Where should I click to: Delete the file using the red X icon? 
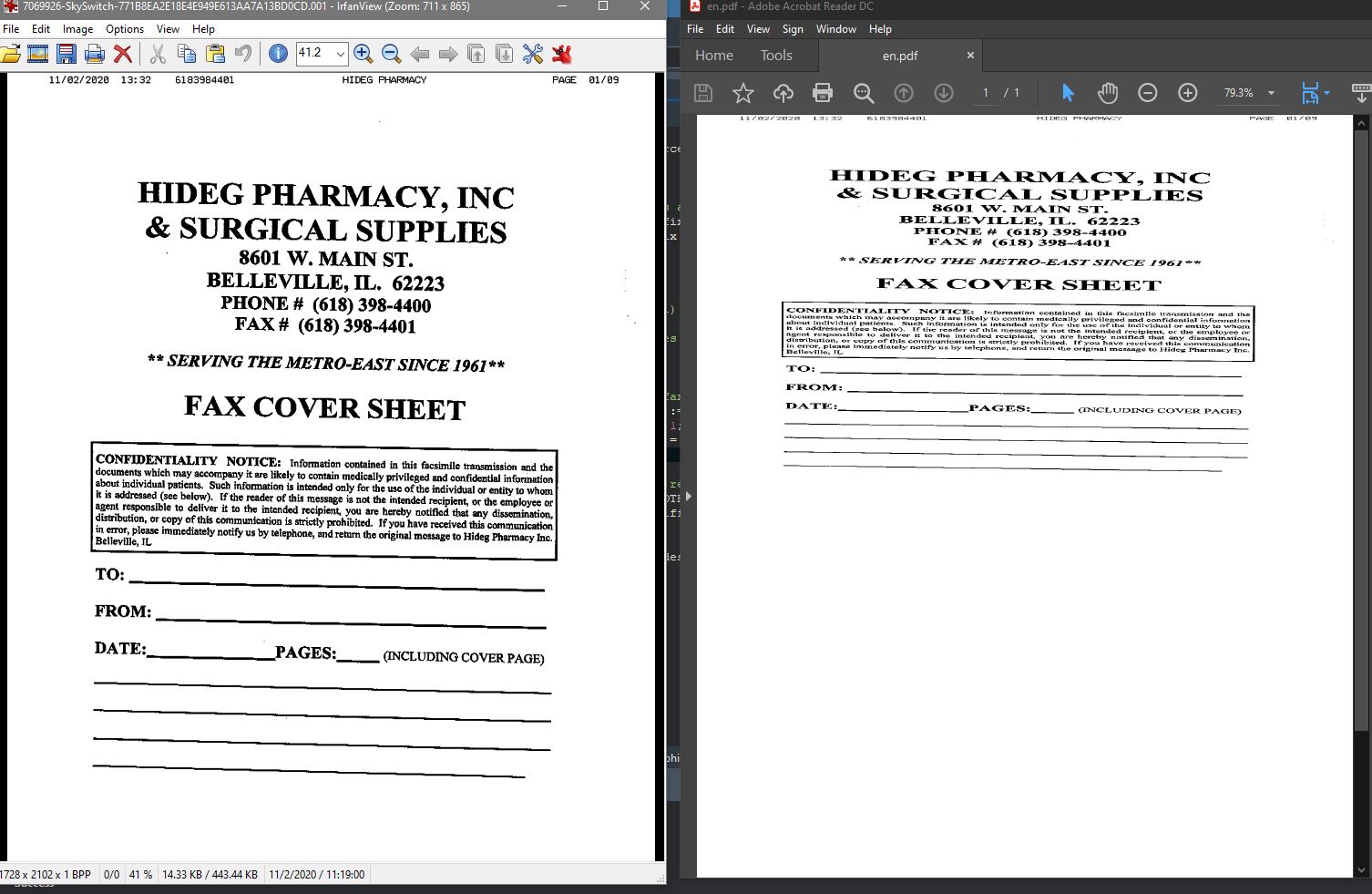(x=123, y=54)
